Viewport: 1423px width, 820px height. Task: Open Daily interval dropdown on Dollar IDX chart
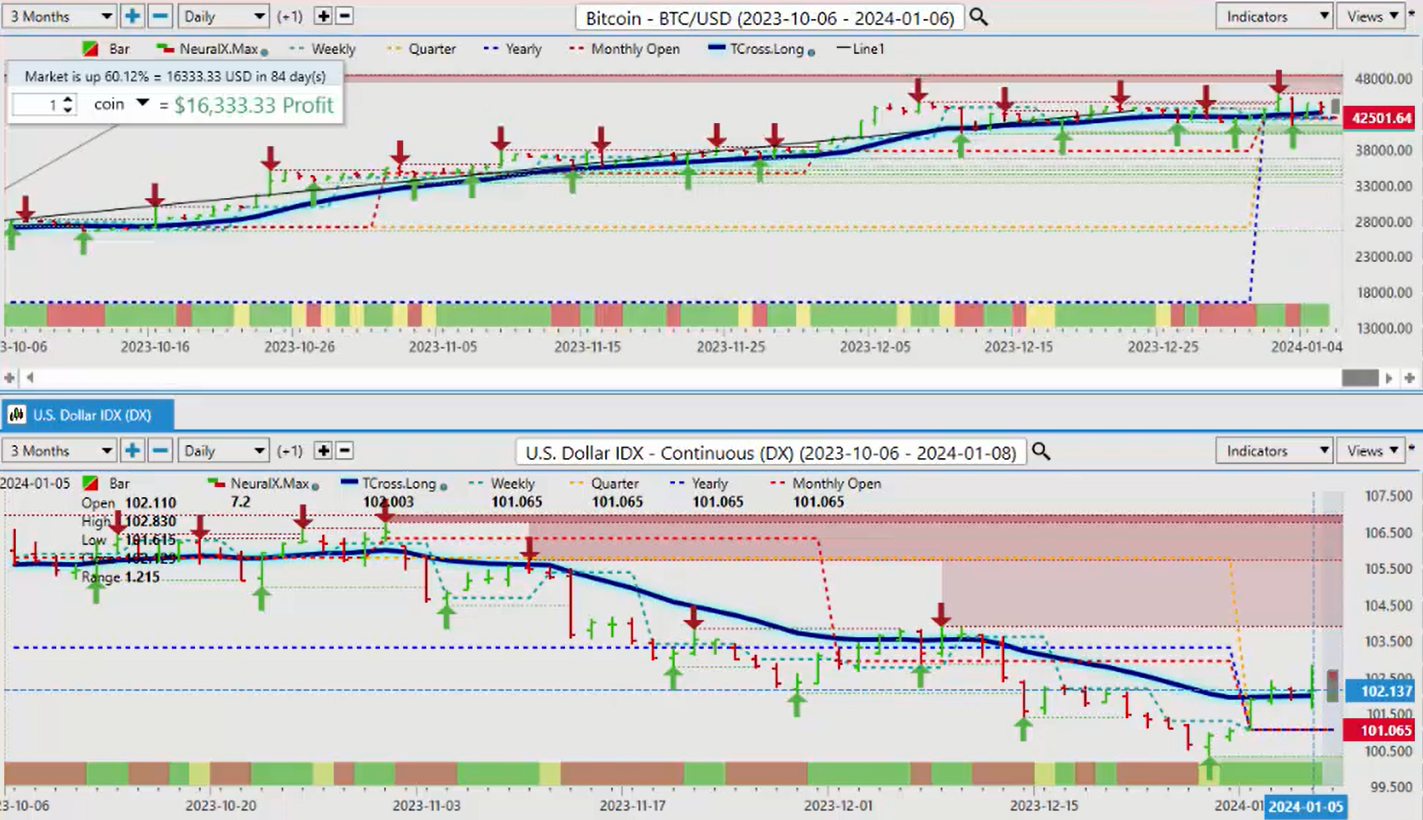coord(224,451)
